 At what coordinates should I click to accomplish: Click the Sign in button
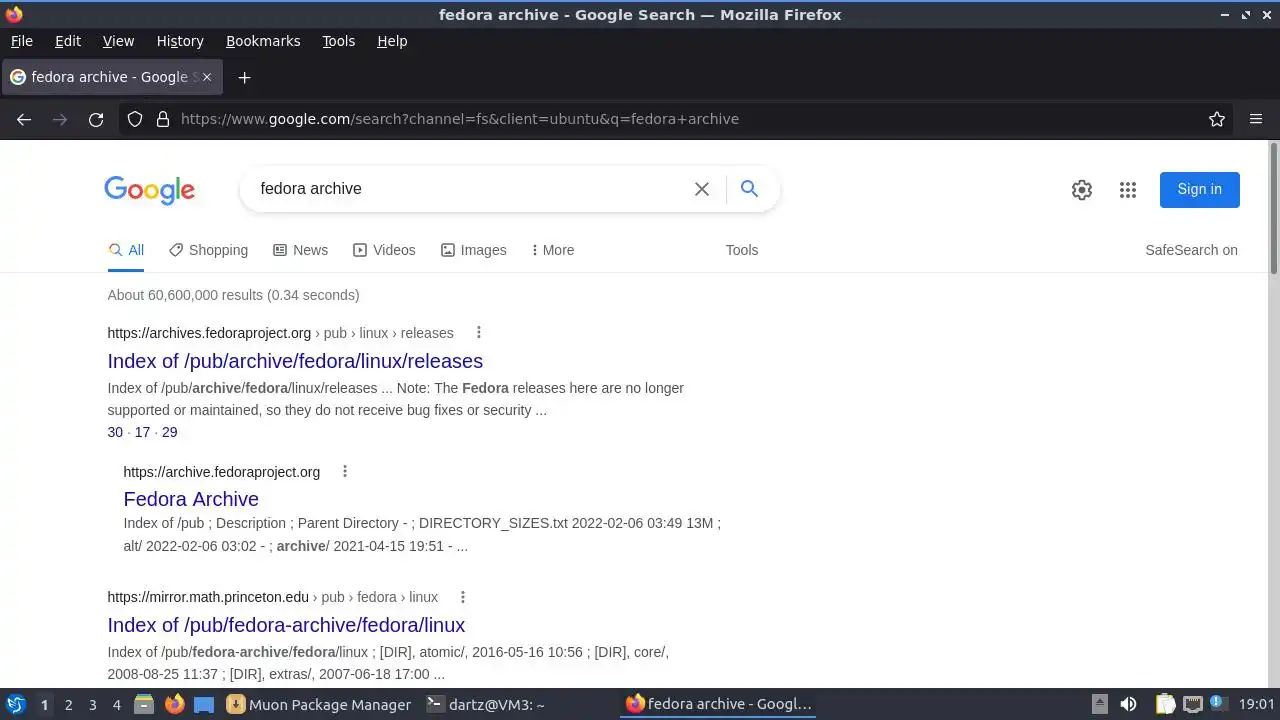tap(1199, 190)
